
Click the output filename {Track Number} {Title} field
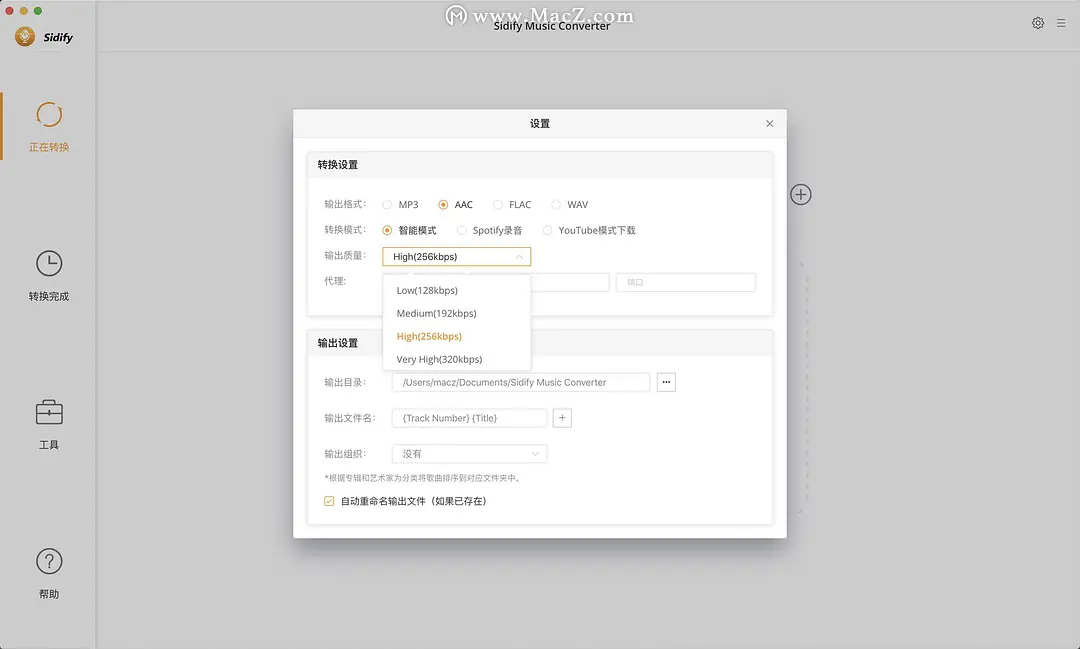[470, 418]
